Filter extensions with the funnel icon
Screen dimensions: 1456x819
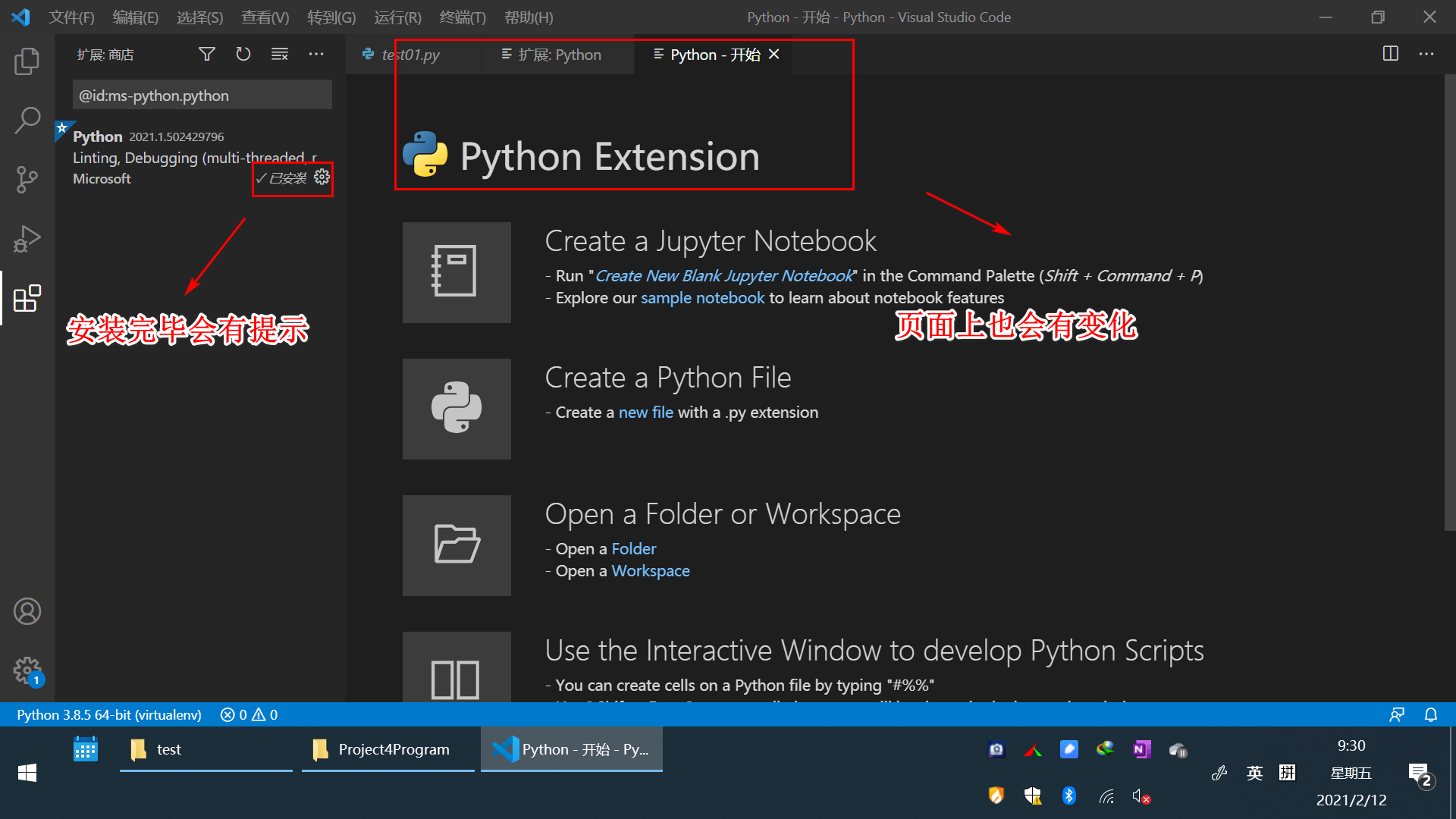206,54
